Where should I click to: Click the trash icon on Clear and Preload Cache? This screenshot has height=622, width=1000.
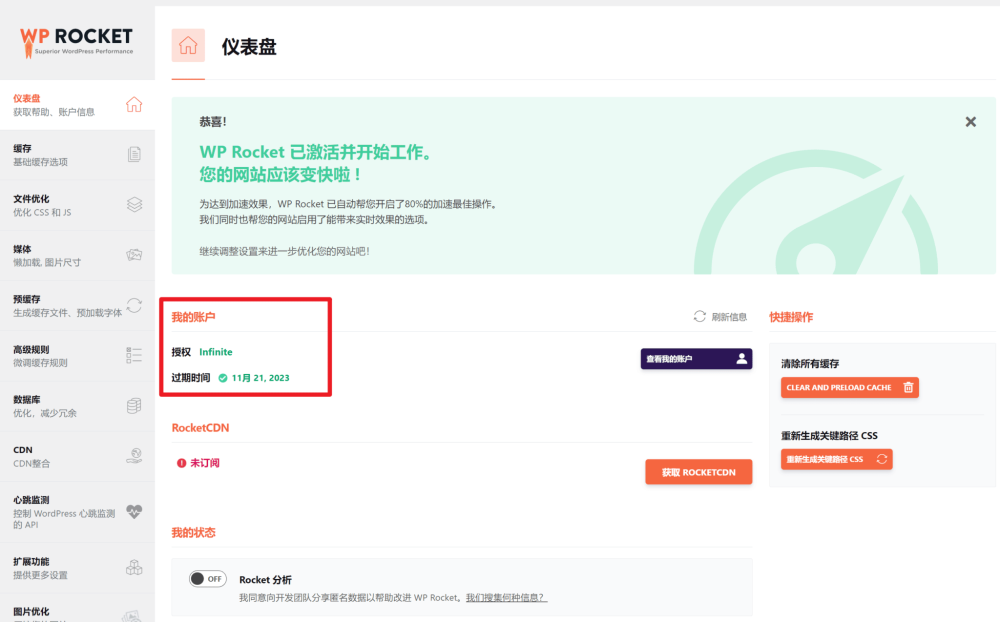click(x=908, y=387)
